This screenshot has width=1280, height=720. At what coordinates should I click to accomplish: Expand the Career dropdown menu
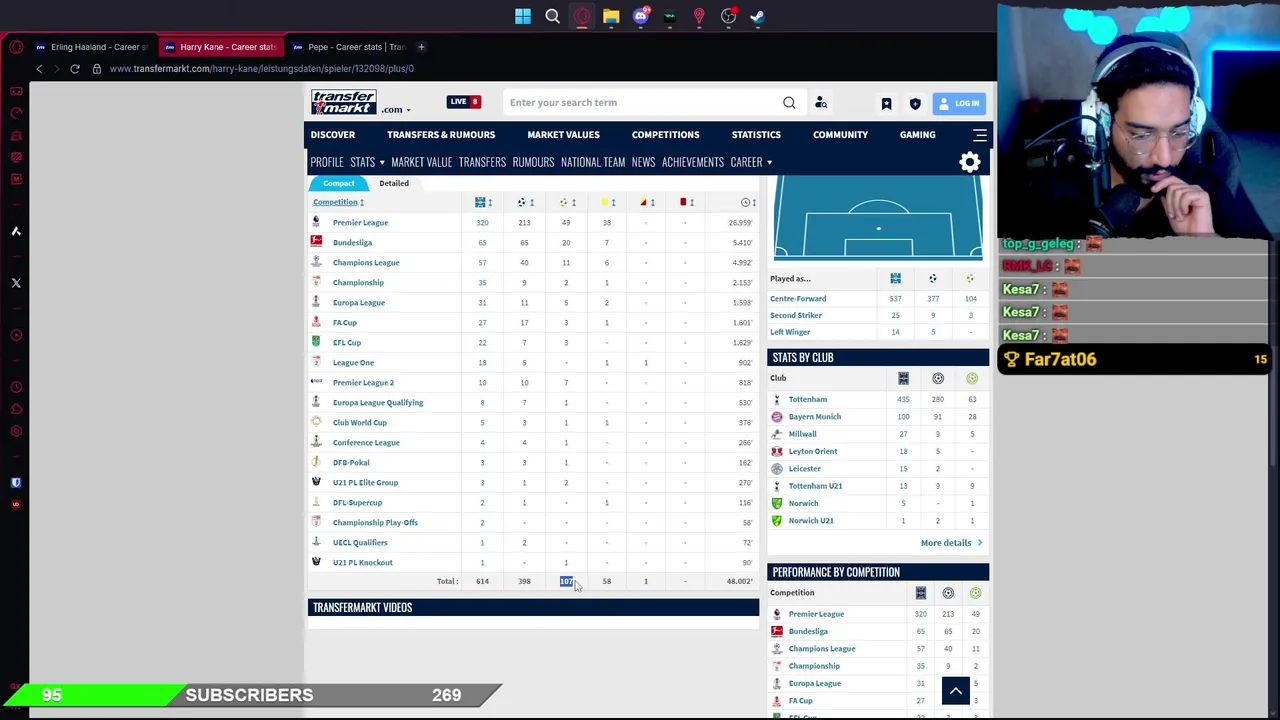751,162
